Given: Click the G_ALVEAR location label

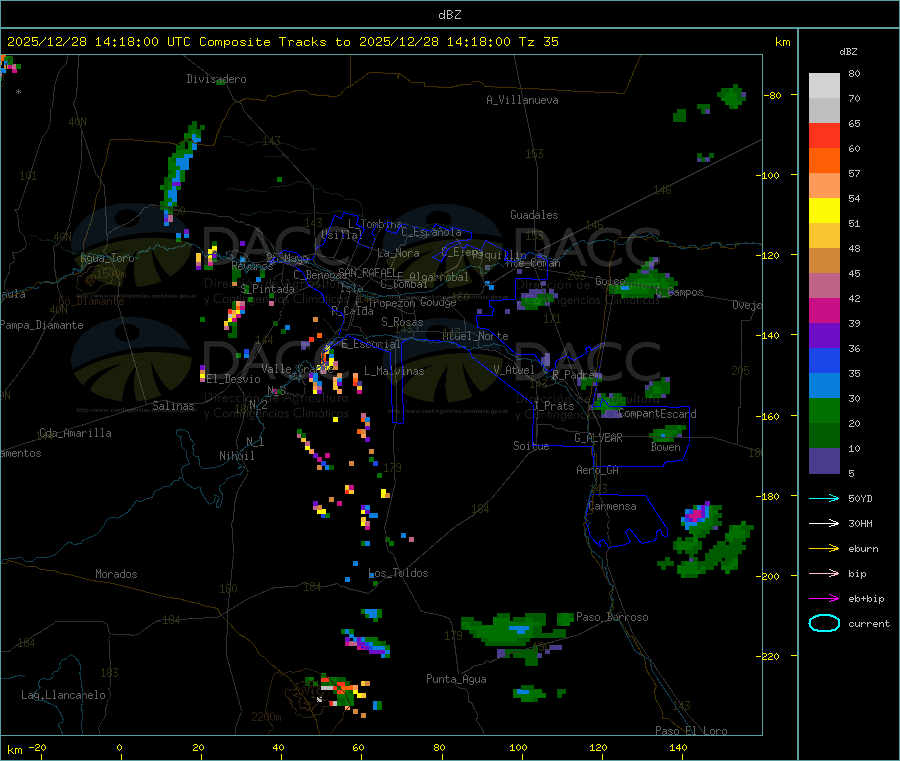Looking at the screenshot, I should [x=598, y=438].
